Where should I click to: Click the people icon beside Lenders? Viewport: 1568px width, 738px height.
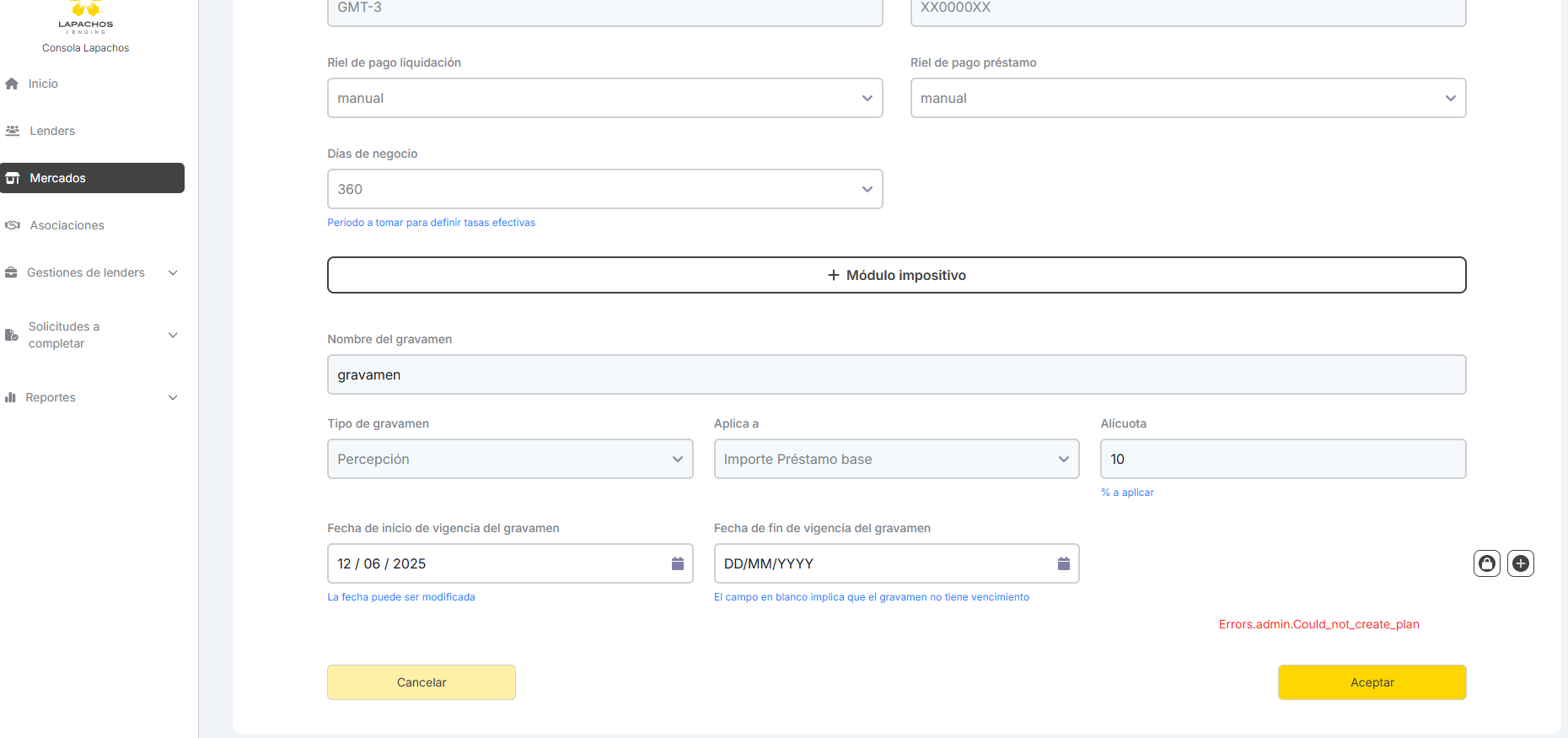tap(13, 131)
